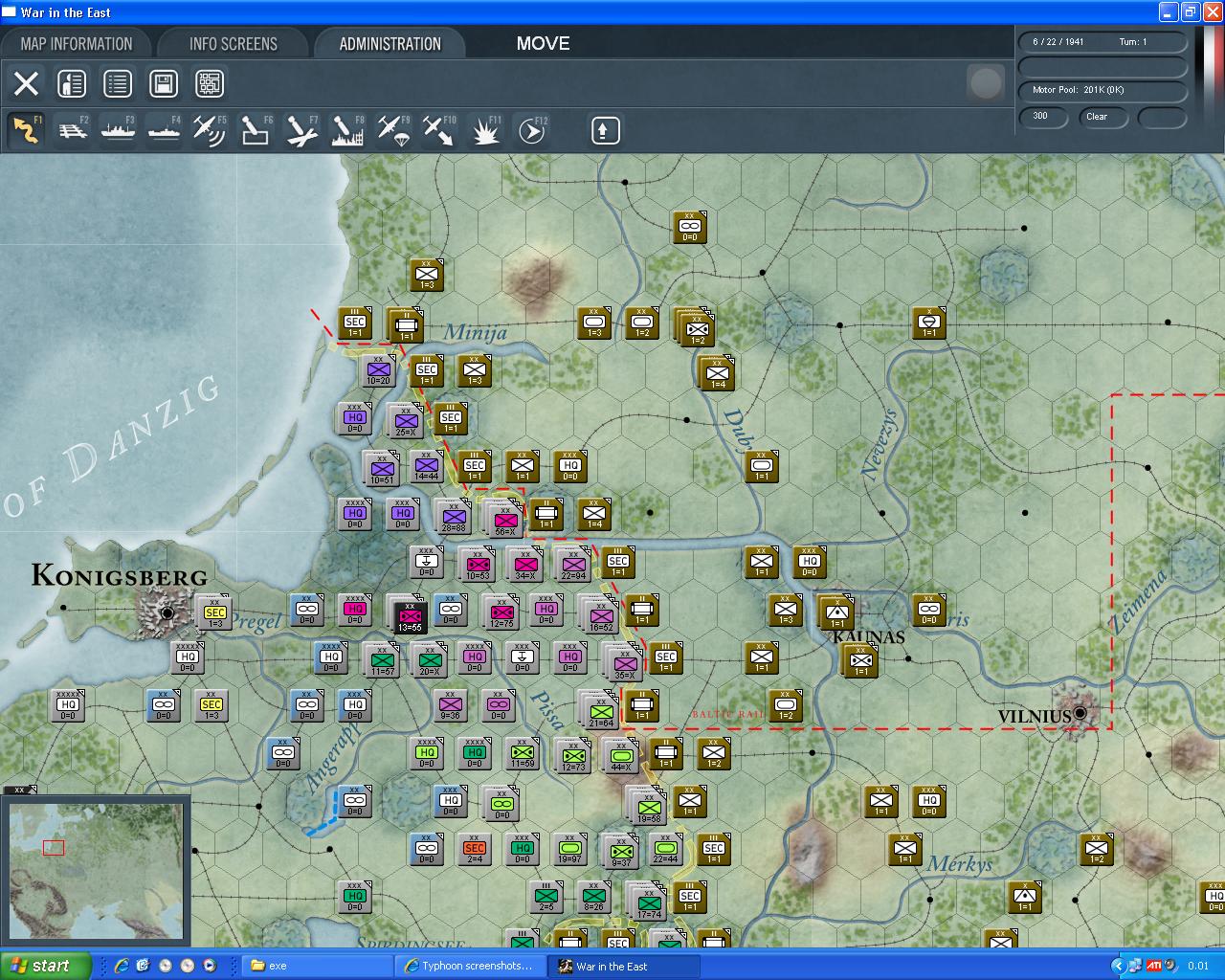Click the up-arrow collapse toolbar button

pos(604,130)
